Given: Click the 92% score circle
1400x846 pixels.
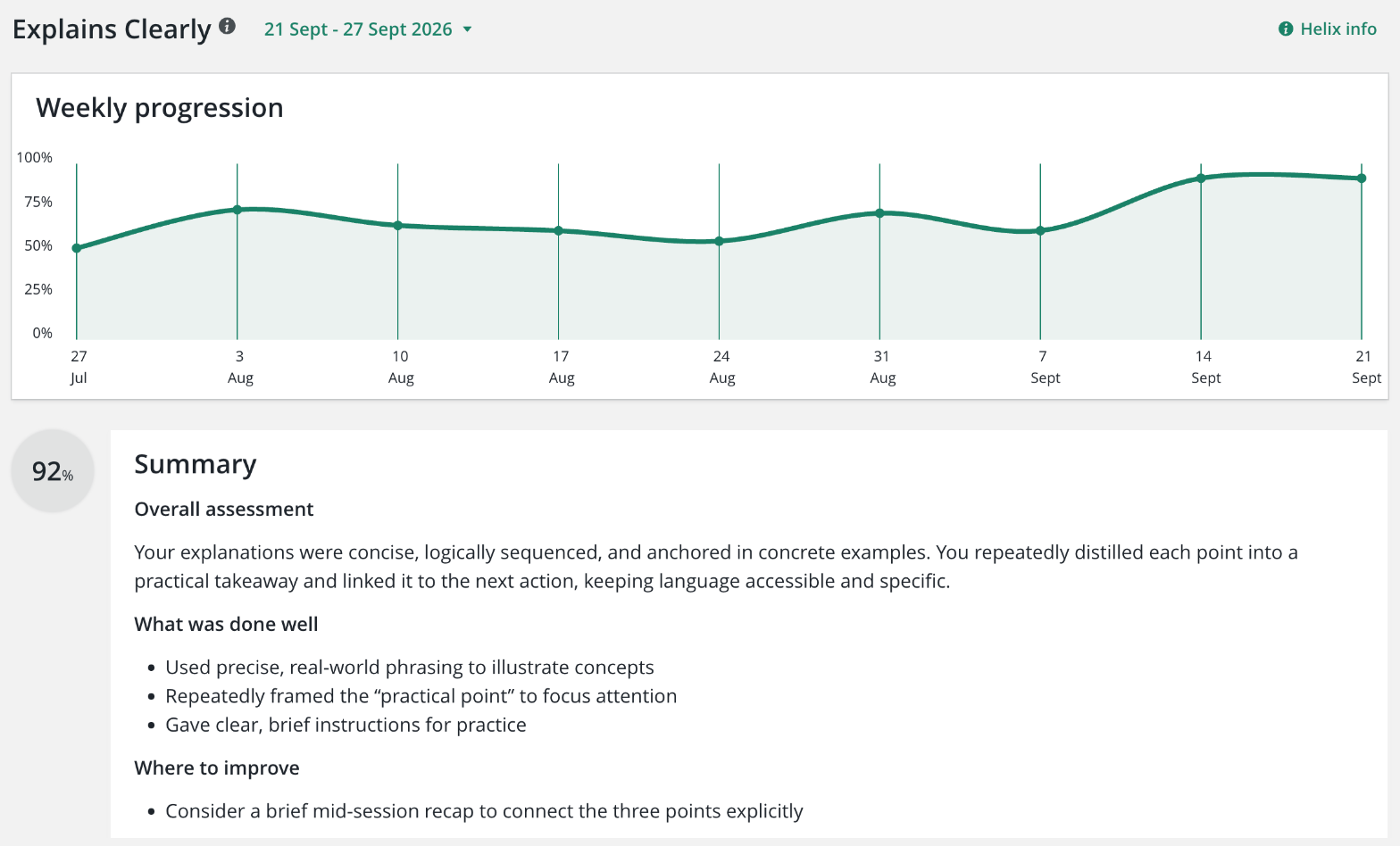Looking at the screenshot, I should (x=53, y=471).
